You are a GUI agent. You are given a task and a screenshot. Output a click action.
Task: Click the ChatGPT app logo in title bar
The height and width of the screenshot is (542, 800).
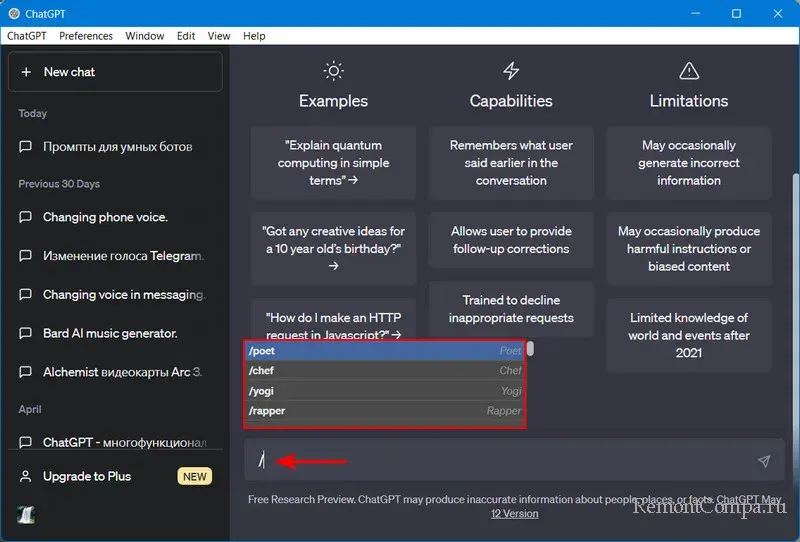(13, 14)
